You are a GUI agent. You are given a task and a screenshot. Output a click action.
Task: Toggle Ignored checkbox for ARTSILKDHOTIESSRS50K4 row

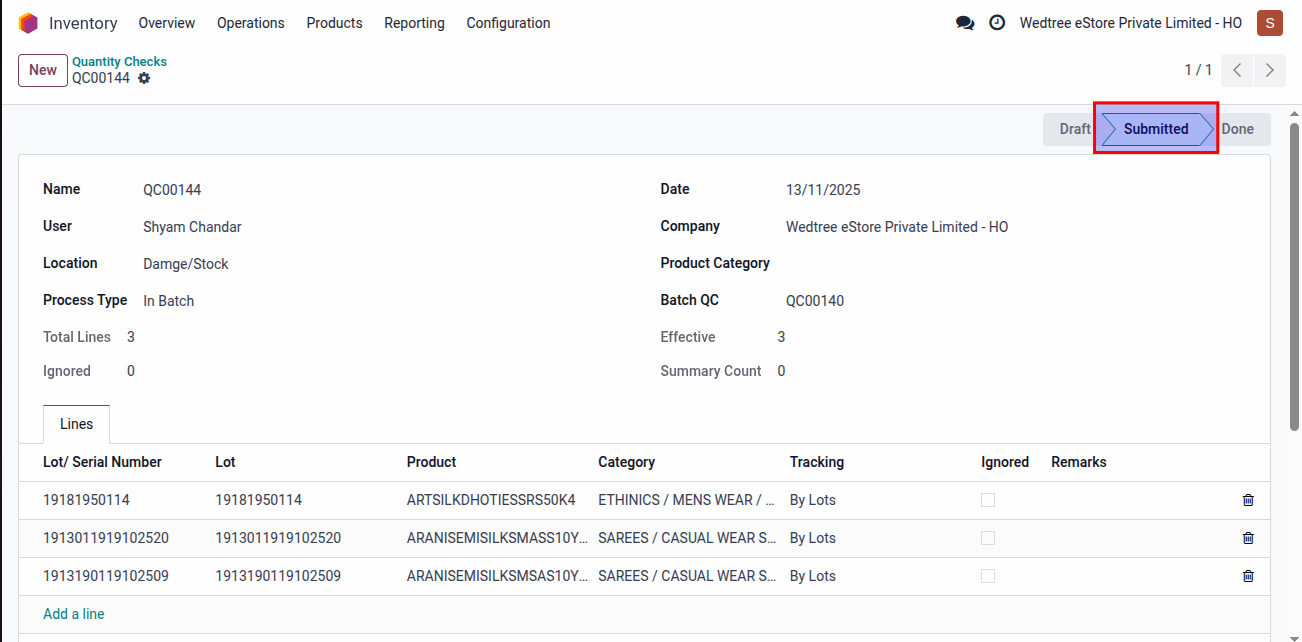click(x=988, y=500)
